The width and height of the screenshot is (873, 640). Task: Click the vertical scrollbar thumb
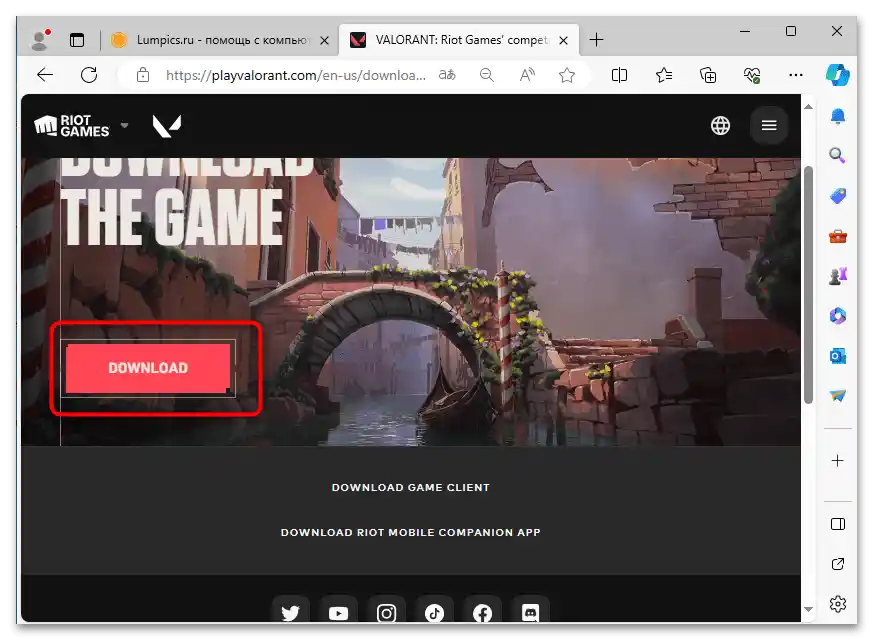[x=808, y=284]
